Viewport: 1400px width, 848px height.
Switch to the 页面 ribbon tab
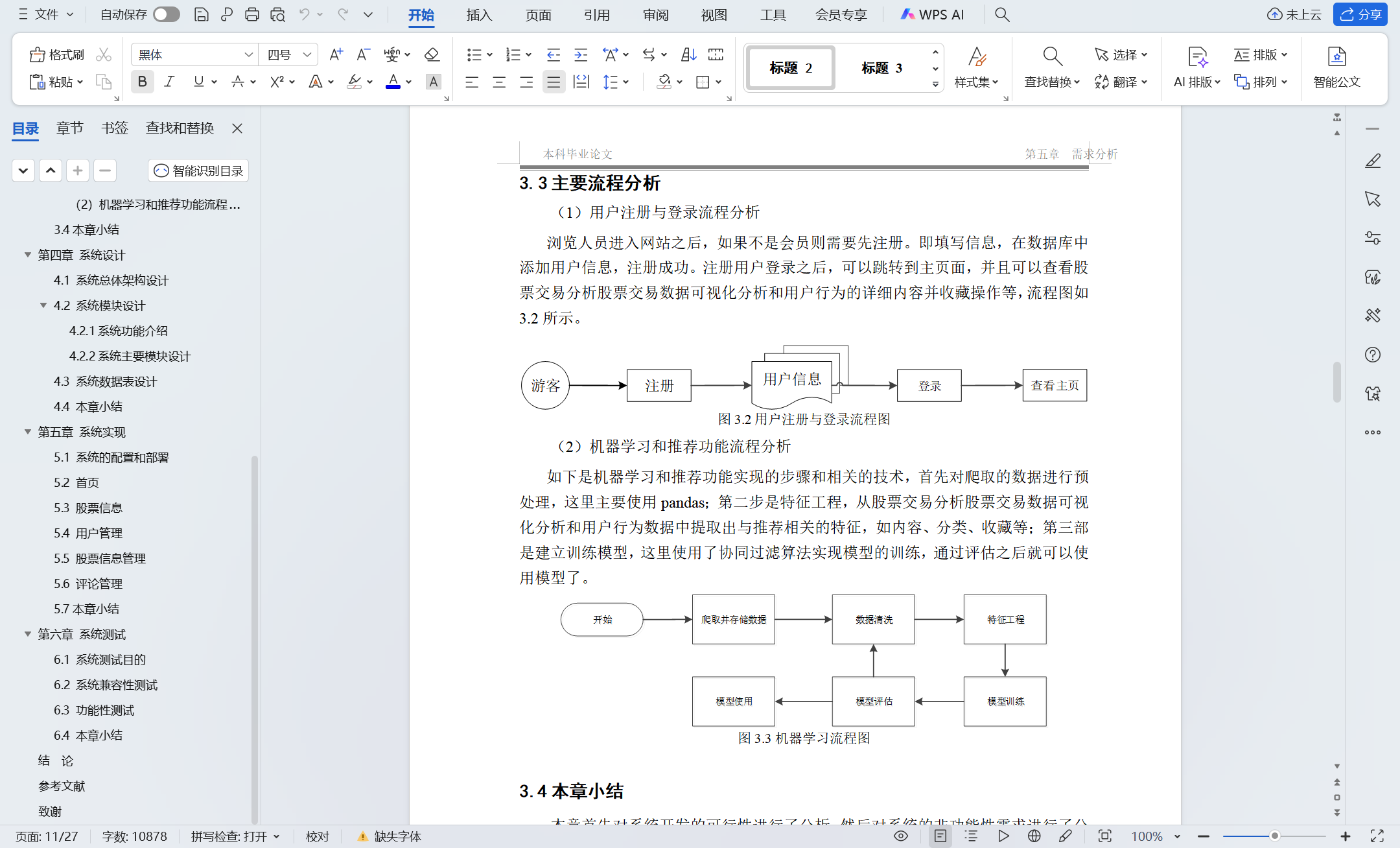pyautogui.click(x=538, y=14)
